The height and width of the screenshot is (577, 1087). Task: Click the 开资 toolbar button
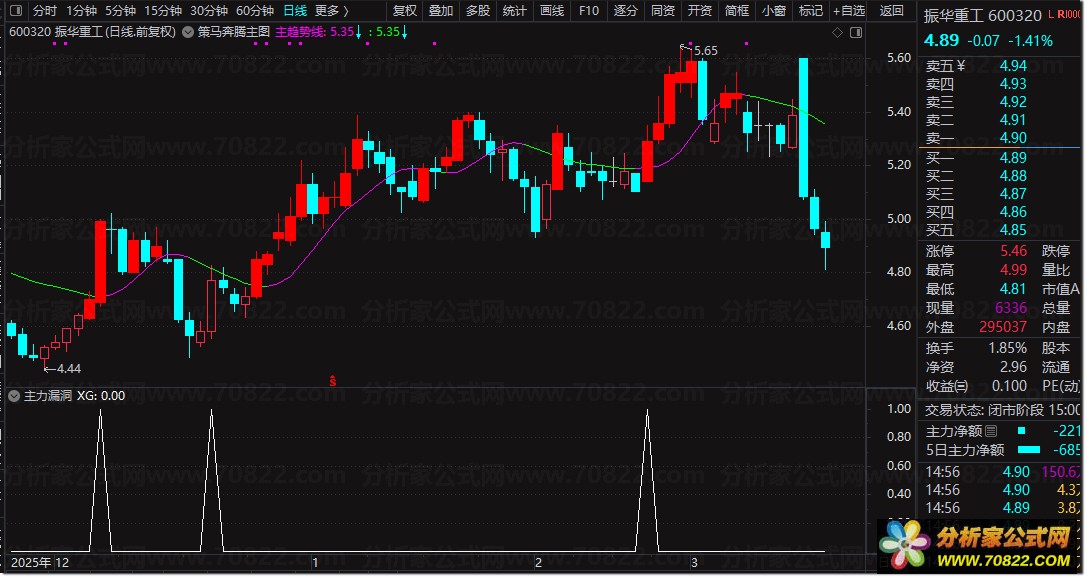coord(699,10)
